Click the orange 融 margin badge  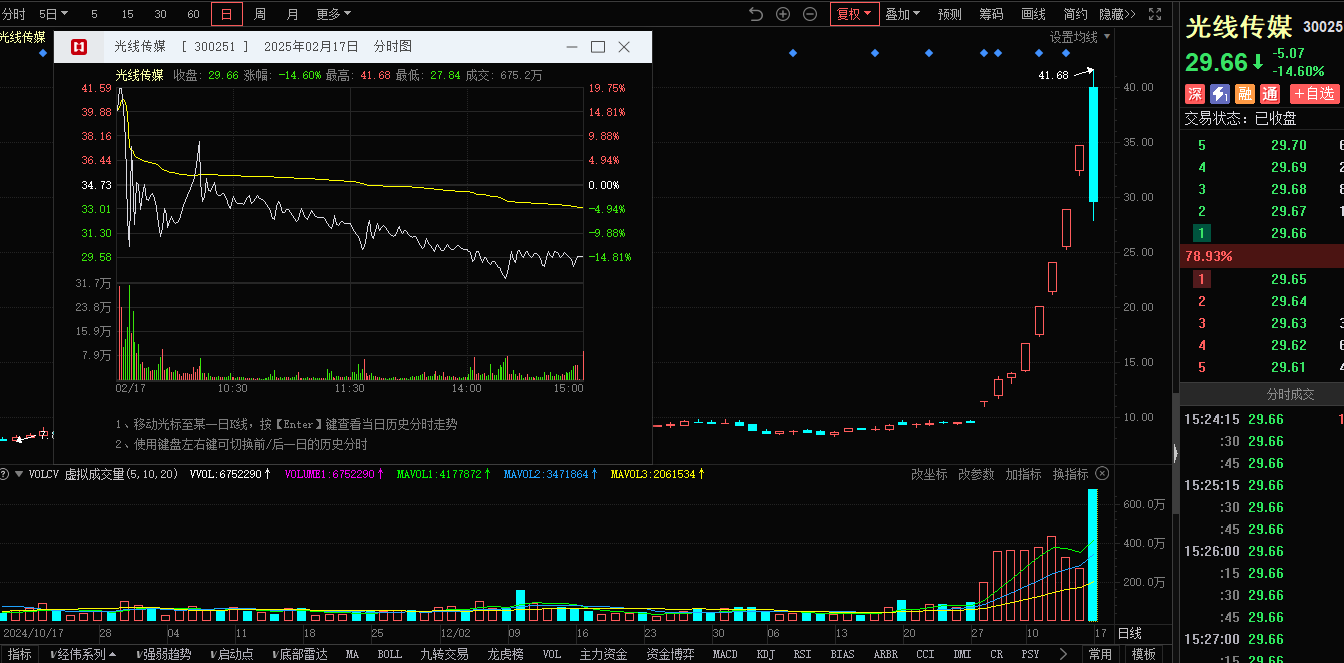[1244, 94]
